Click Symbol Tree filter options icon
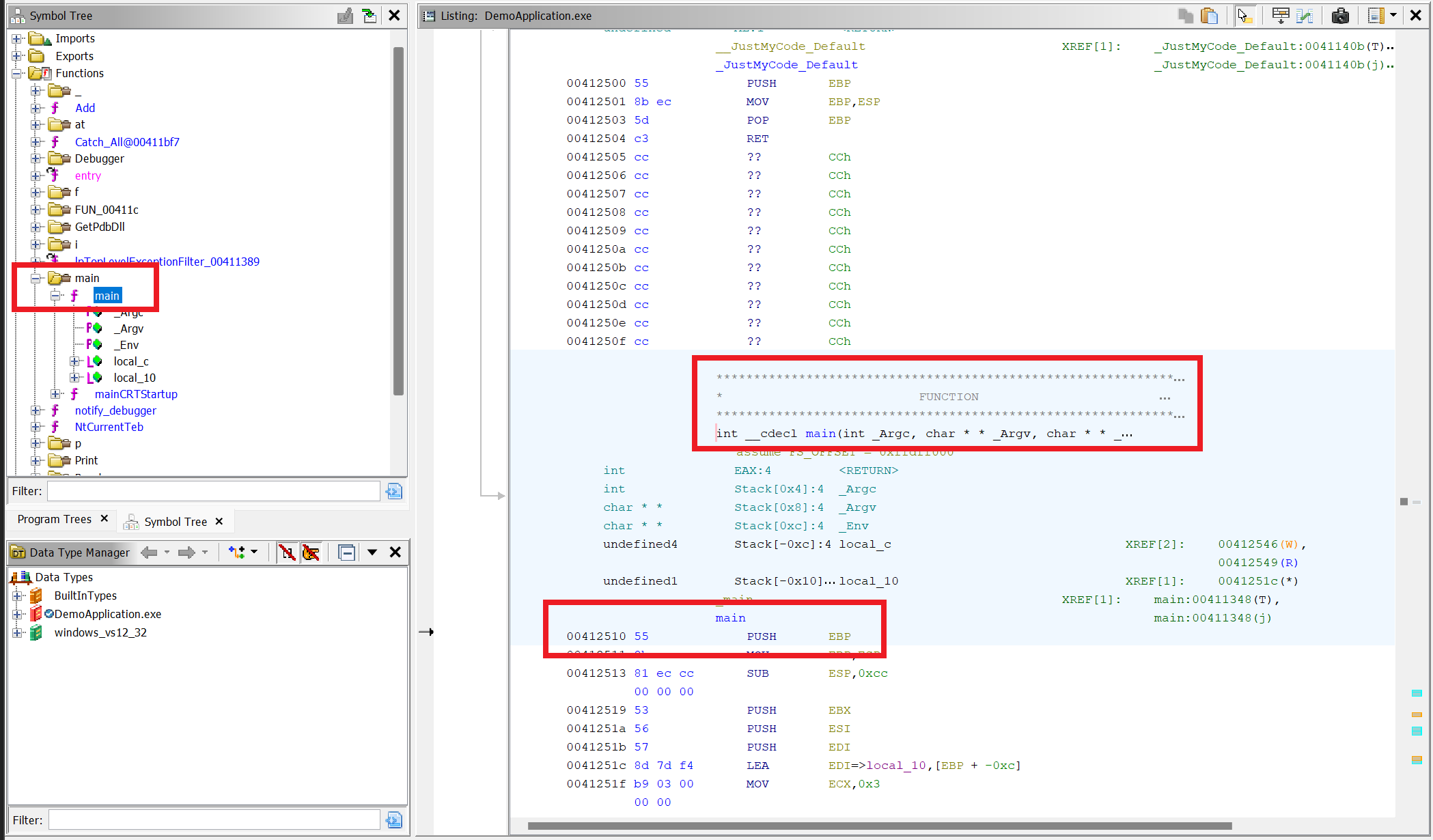This screenshot has height=840, width=1433. click(394, 491)
